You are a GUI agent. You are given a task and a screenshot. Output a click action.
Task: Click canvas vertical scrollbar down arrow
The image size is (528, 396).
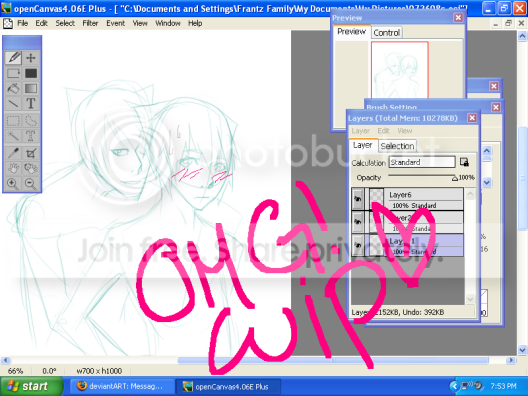(x=522, y=350)
